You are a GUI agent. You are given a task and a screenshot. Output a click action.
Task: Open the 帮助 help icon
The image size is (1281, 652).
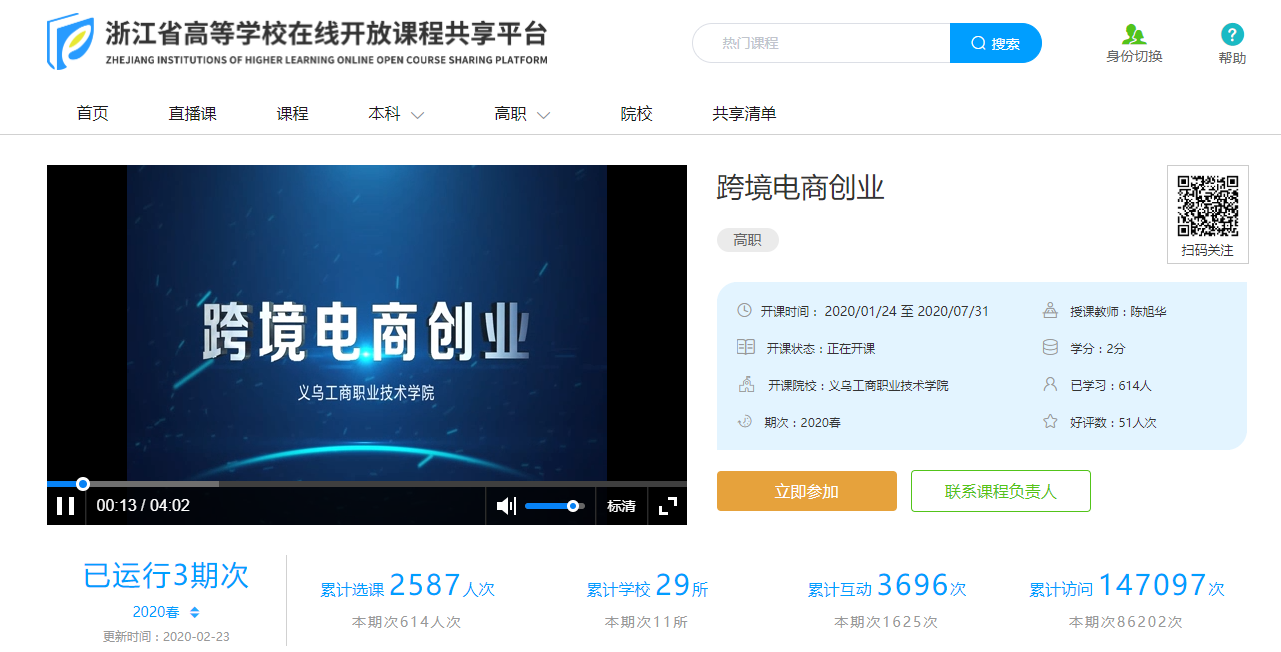(1232, 35)
